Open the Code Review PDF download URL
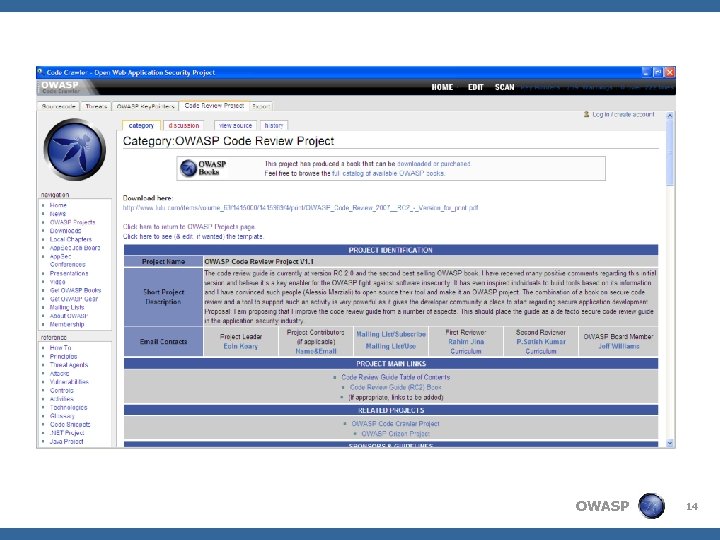Image resolution: width=720 pixels, height=540 pixels. [300, 208]
